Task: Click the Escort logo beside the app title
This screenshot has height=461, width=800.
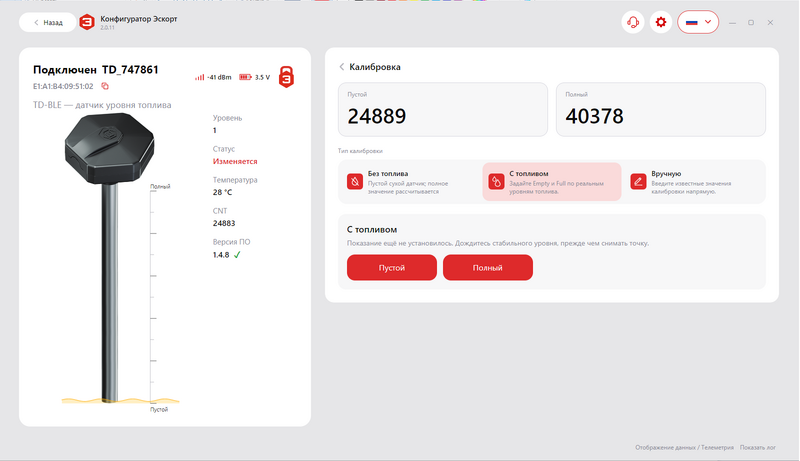Action: coord(87,22)
